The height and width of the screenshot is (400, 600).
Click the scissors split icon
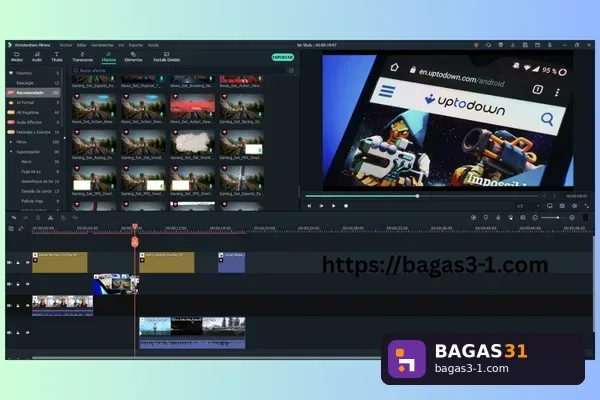tap(50, 218)
